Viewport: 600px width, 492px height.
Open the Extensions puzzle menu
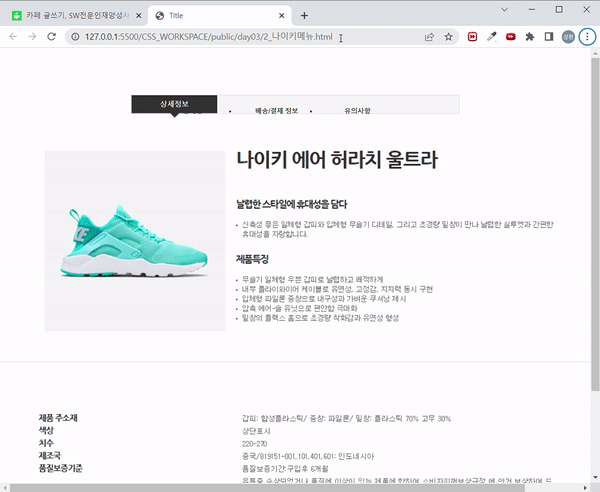tap(530, 37)
